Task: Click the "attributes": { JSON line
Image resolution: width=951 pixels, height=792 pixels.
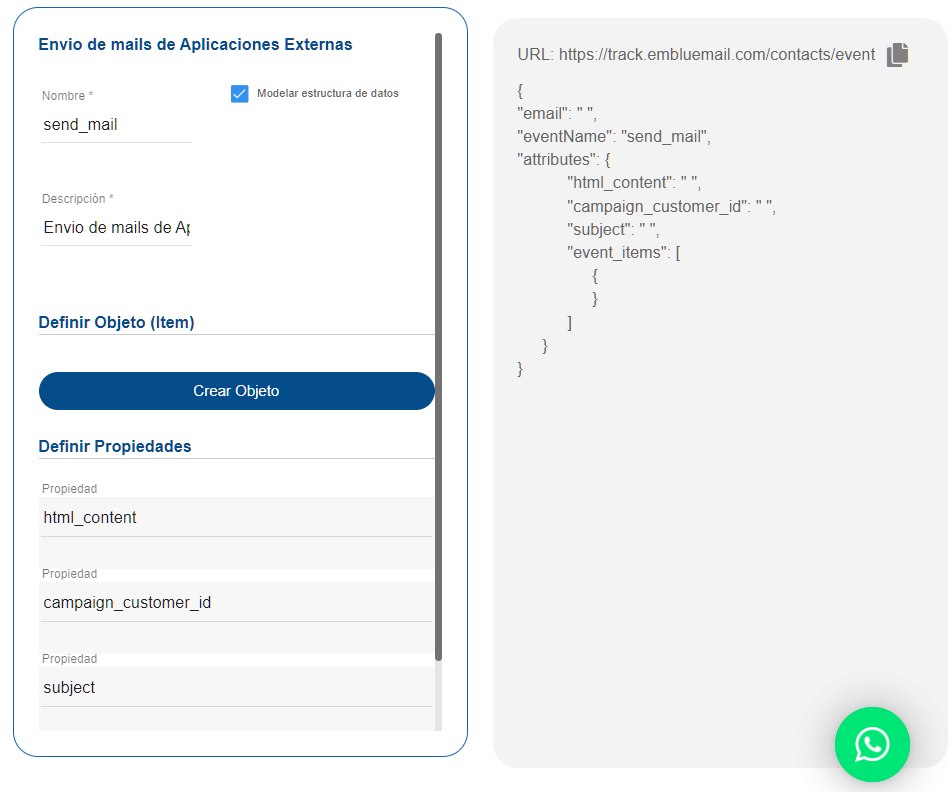Action: coord(564,159)
